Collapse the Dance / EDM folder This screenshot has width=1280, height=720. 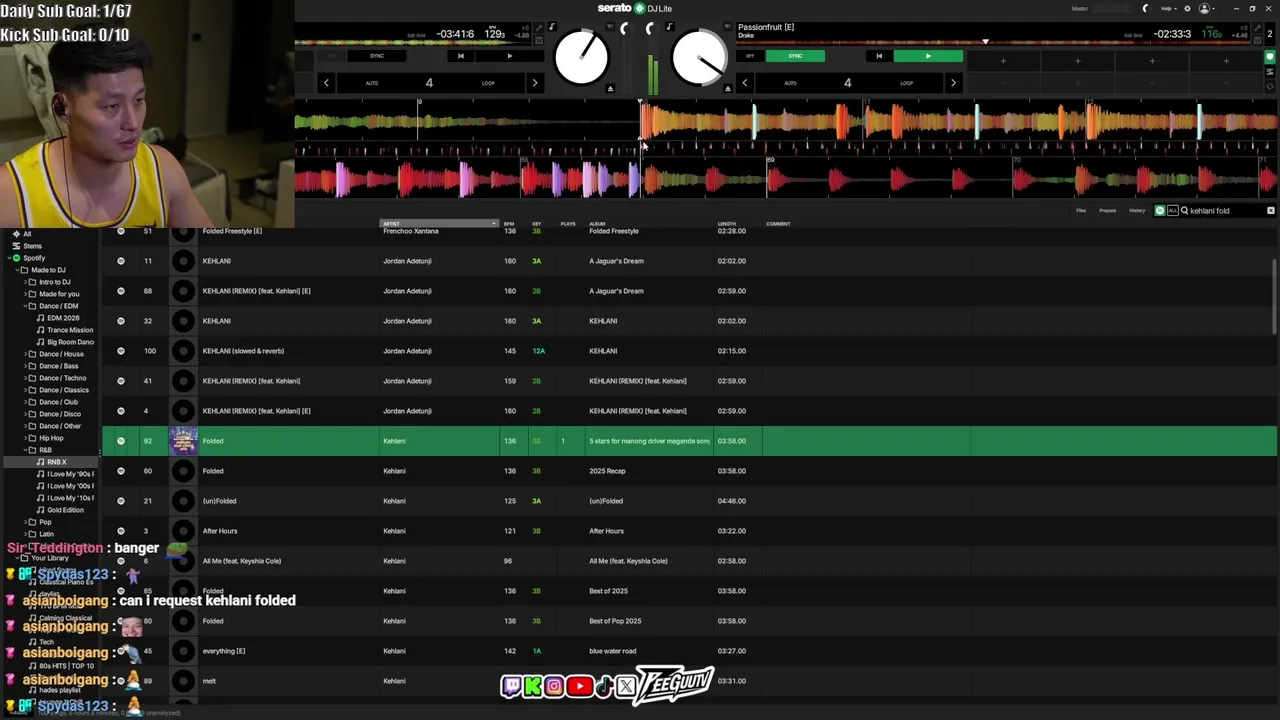[x=24, y=306]
